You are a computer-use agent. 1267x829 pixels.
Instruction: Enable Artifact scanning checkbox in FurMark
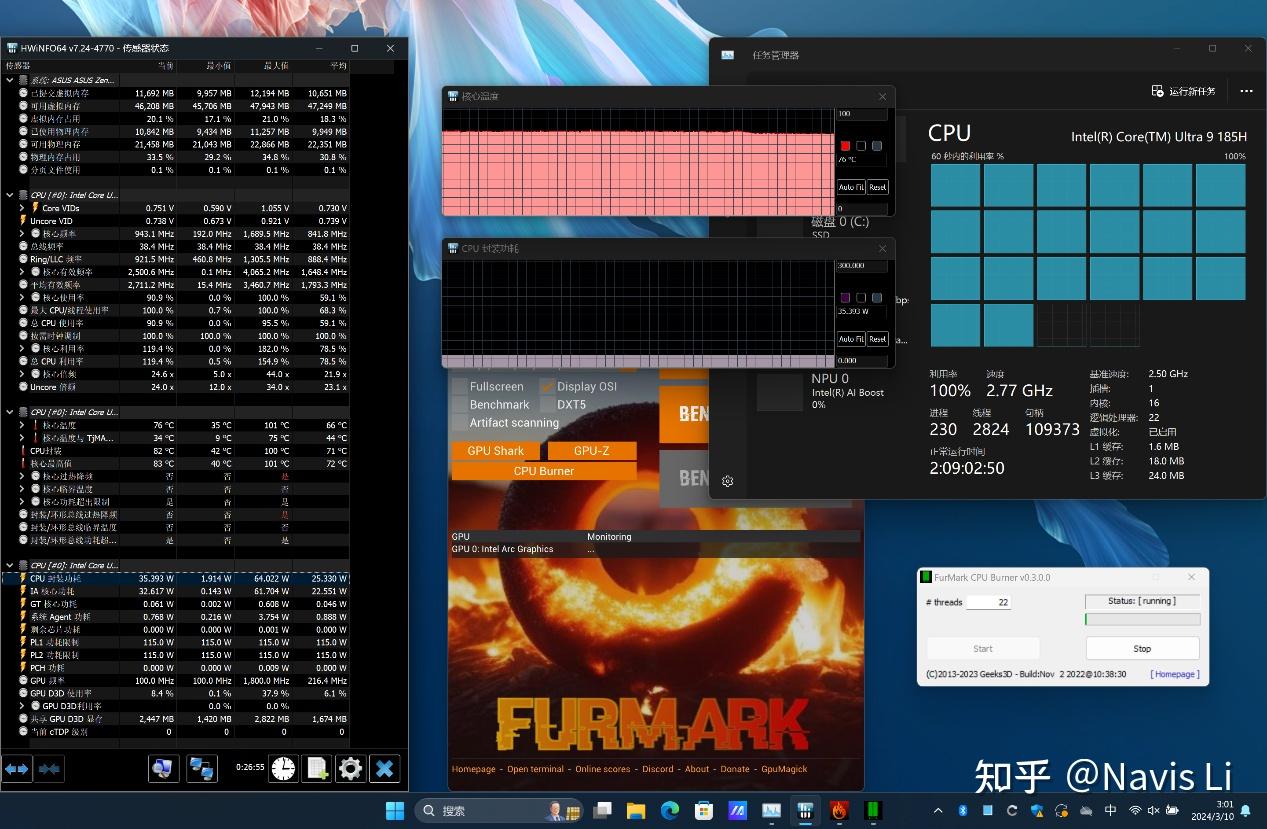click(459, 422)
